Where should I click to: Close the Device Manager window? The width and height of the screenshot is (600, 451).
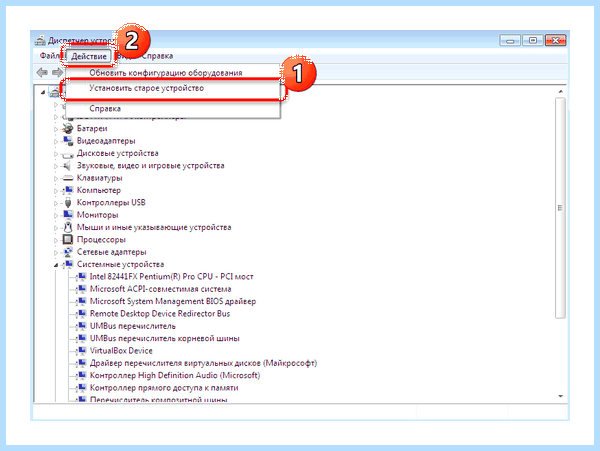point(556,40)
